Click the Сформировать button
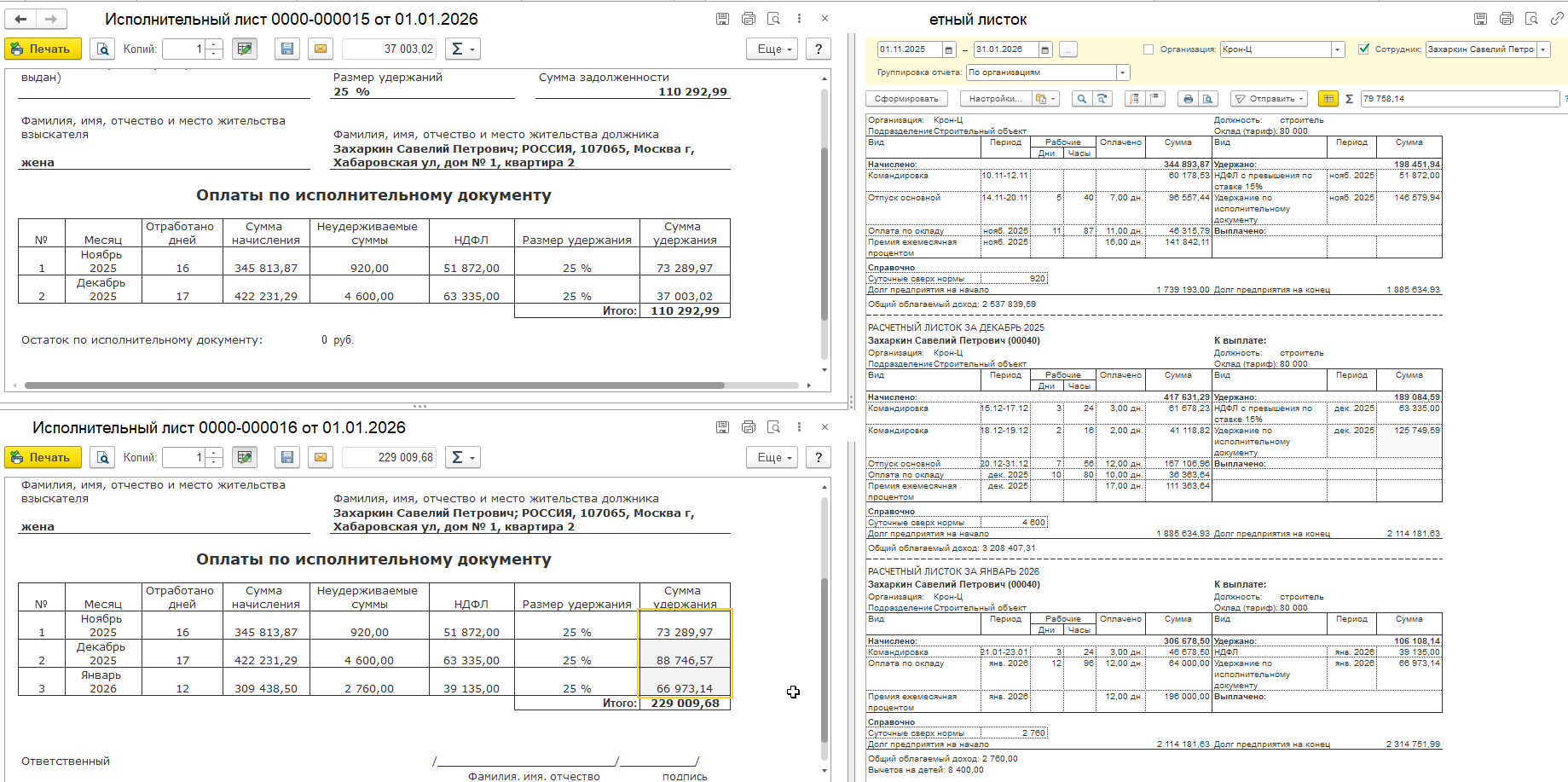 [906, 99]
